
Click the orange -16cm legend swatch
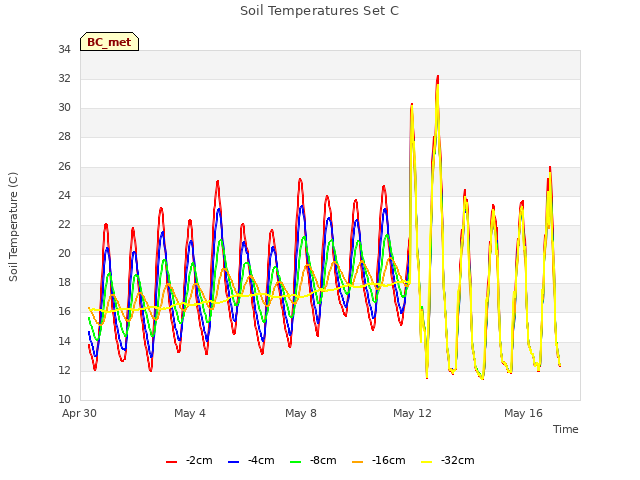(x=358, y=462)
